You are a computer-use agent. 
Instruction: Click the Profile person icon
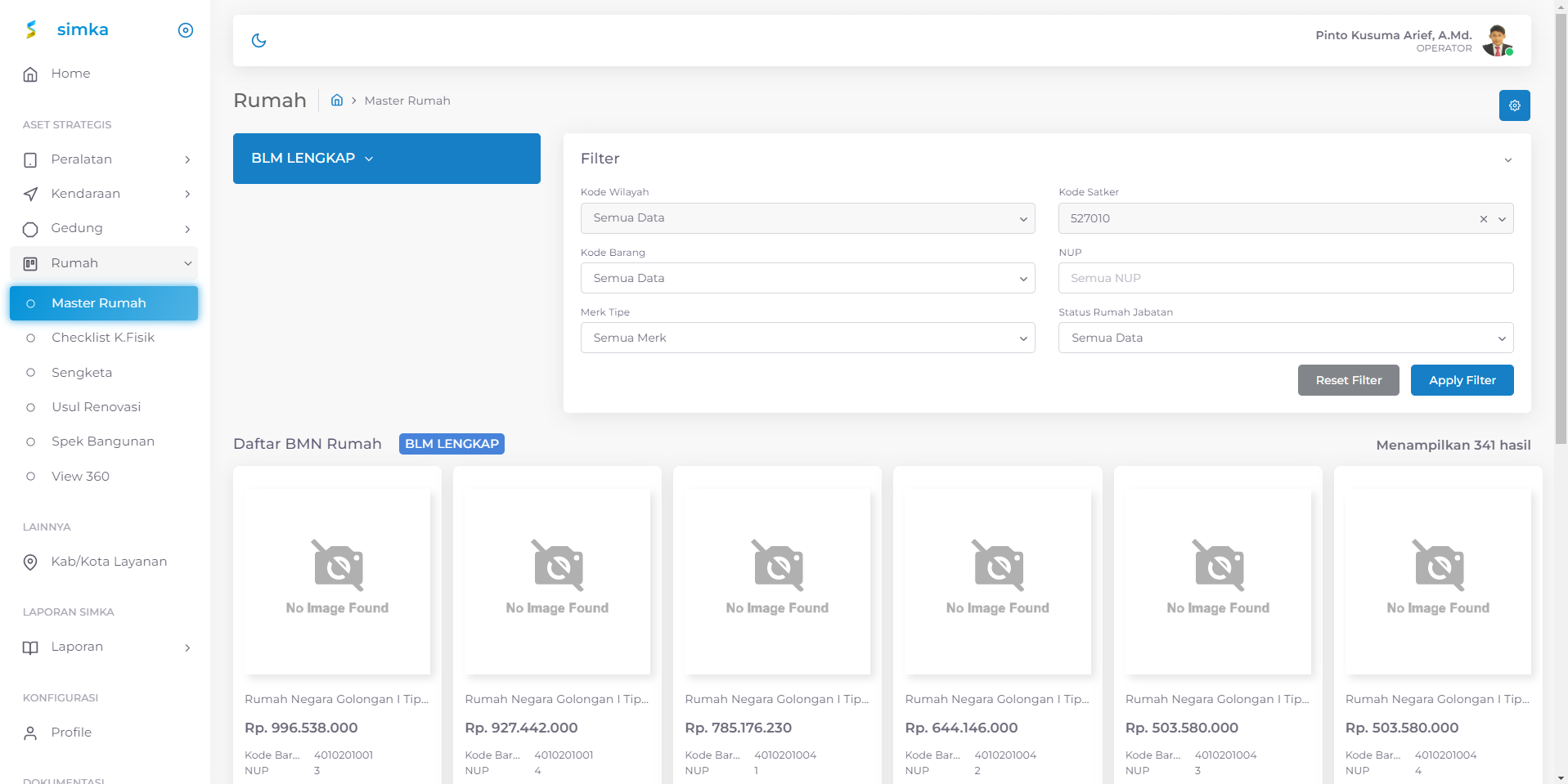tap(30, 732)
